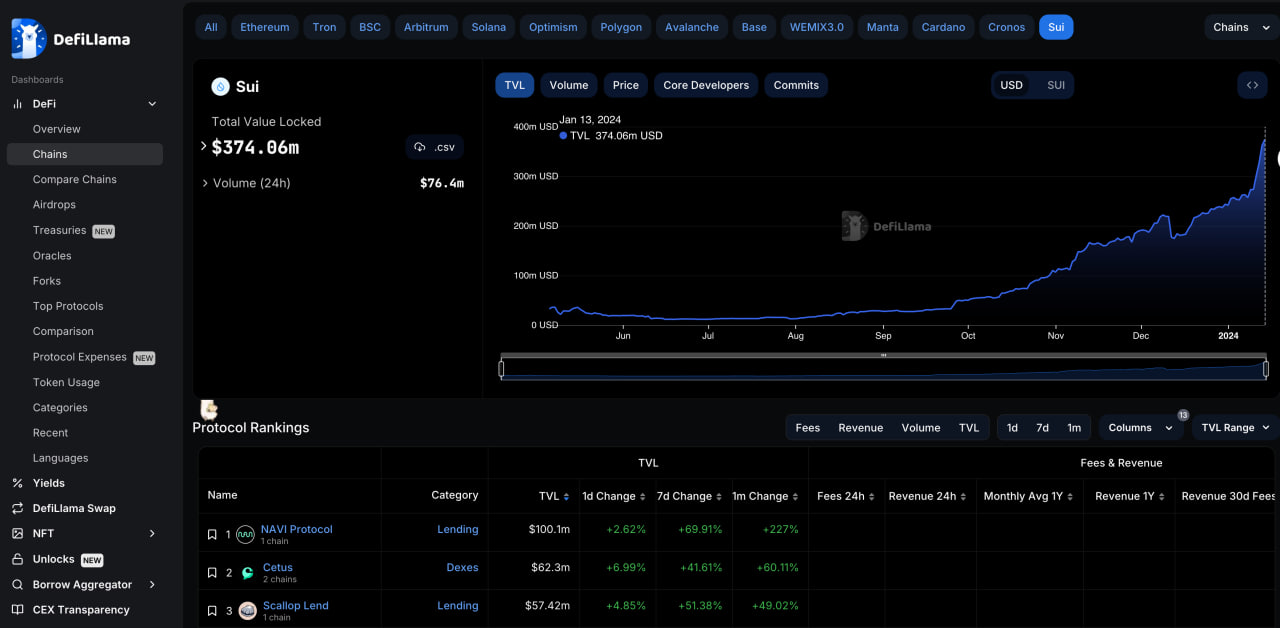1280x628 pixels.
Task: Switch chart denomination to SUI
Action: coord(1056,85)
